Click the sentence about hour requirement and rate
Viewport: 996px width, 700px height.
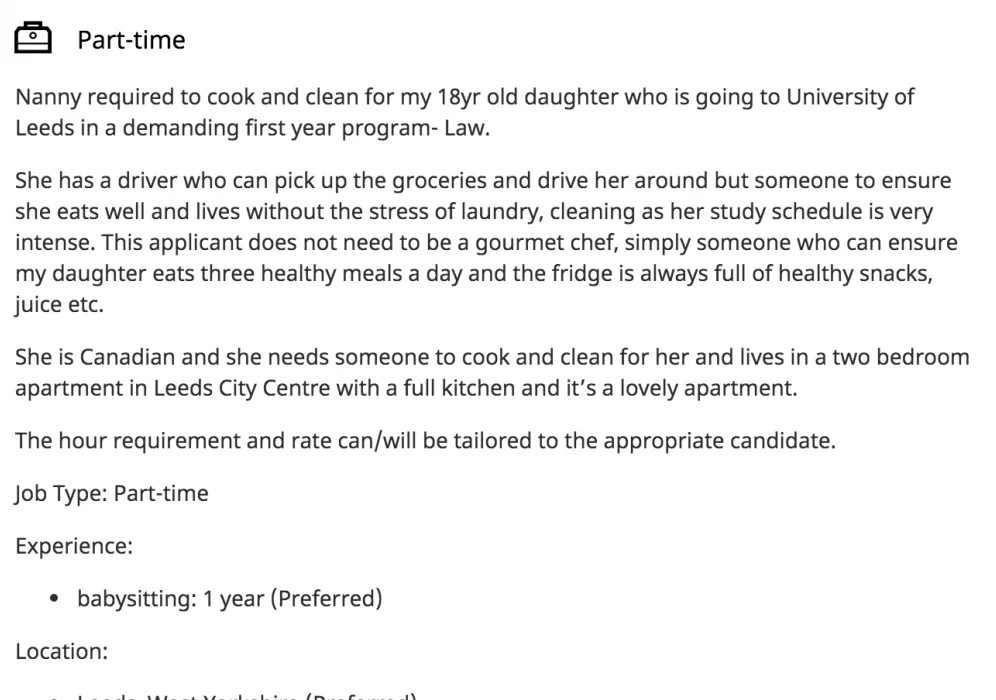click(426, 440)
